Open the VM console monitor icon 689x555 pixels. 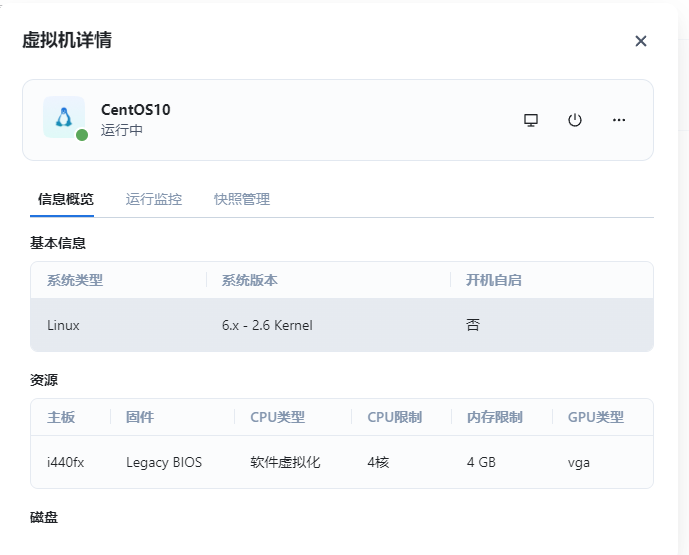[x=531, y=120]
